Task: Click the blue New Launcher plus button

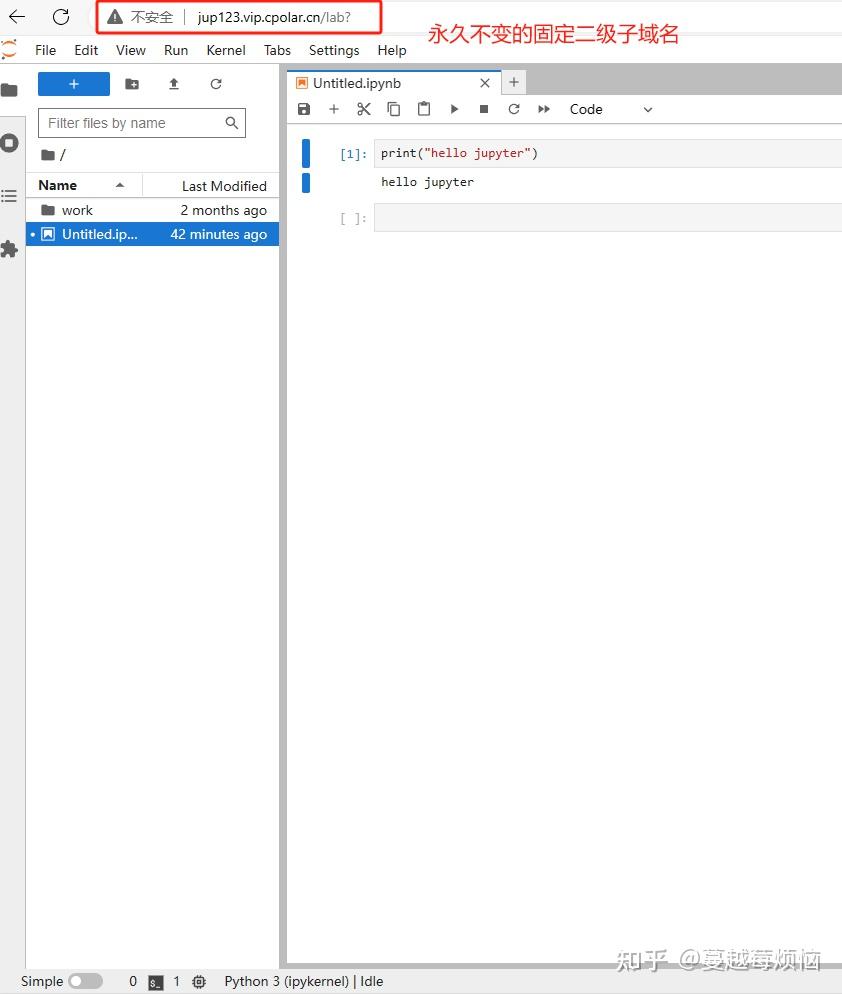Action: [74, 84]
